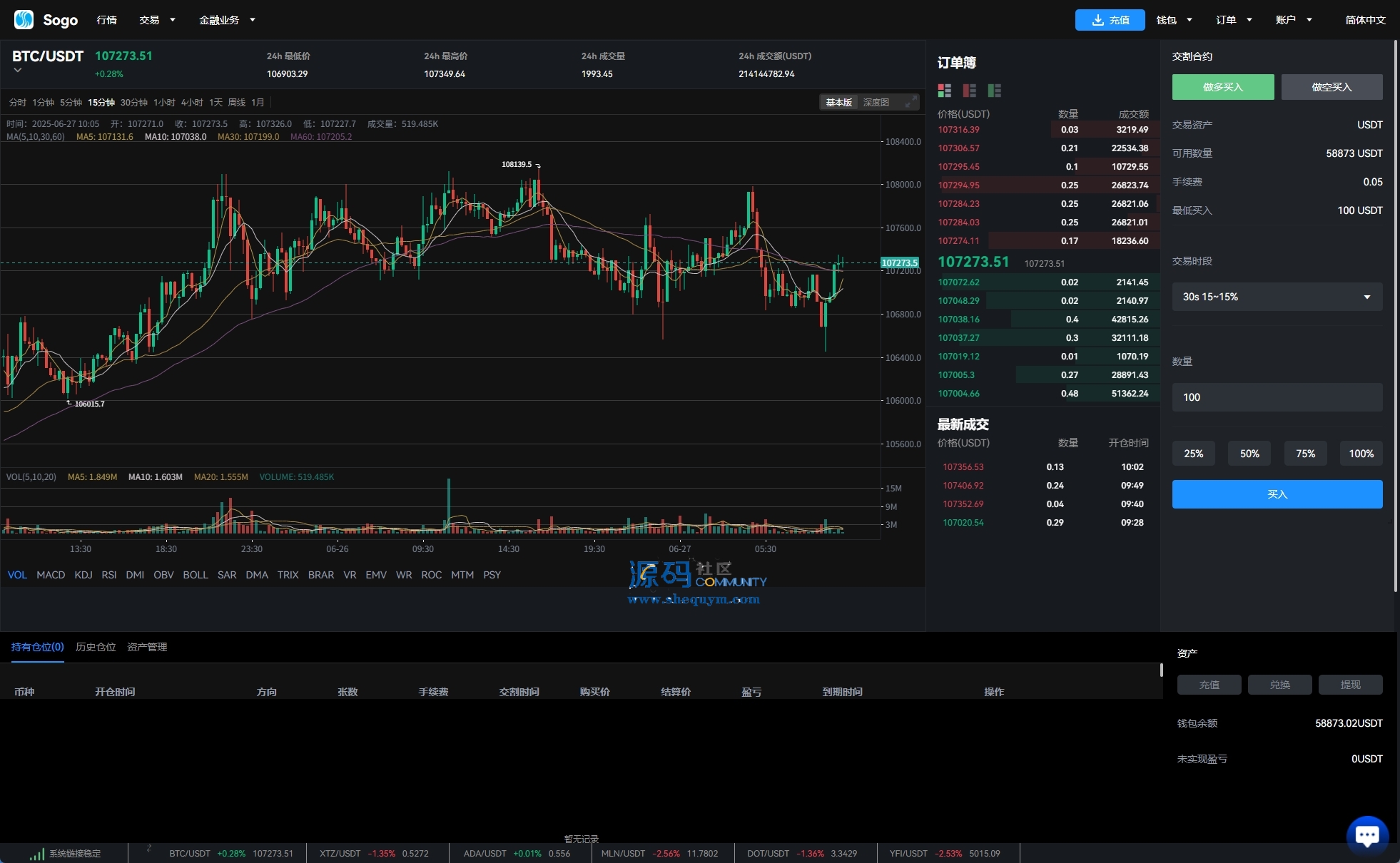Expand chart to fullscreen
Screen dimensions: 1400x863
click(x=910, y=103)
